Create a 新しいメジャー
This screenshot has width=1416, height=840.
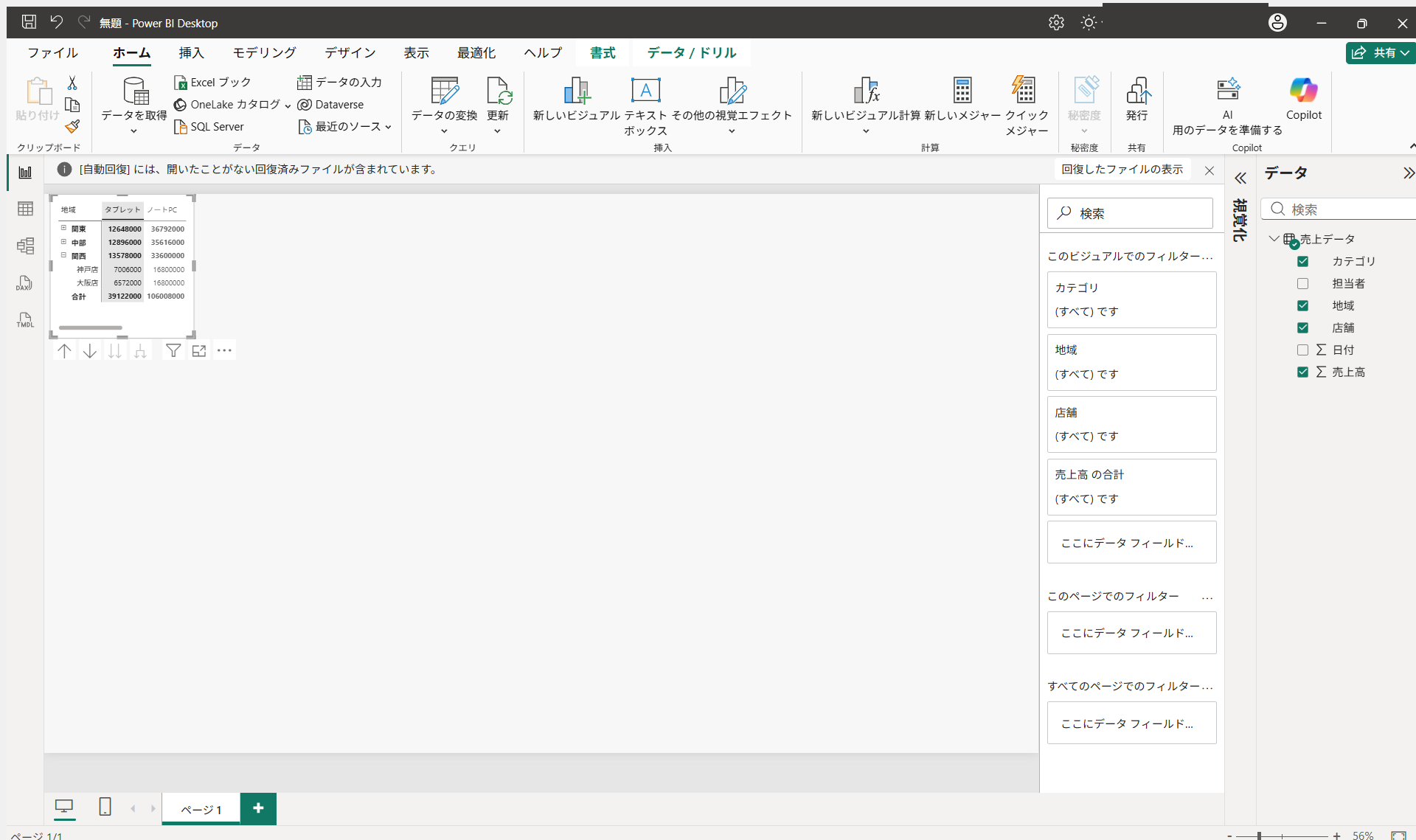(962, 100)
